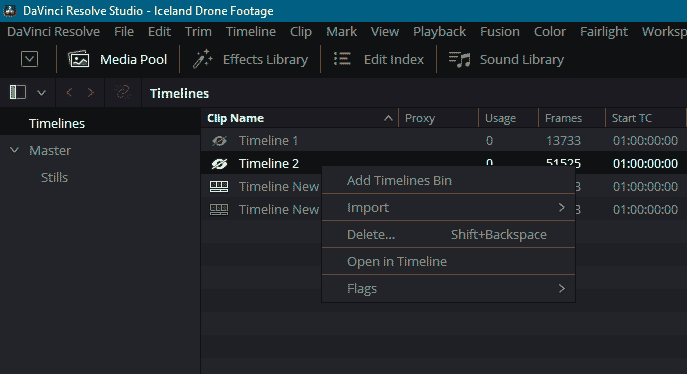Collapse the Master bin tree
This screenshot has width=687, height=374.
pos(14,150)
